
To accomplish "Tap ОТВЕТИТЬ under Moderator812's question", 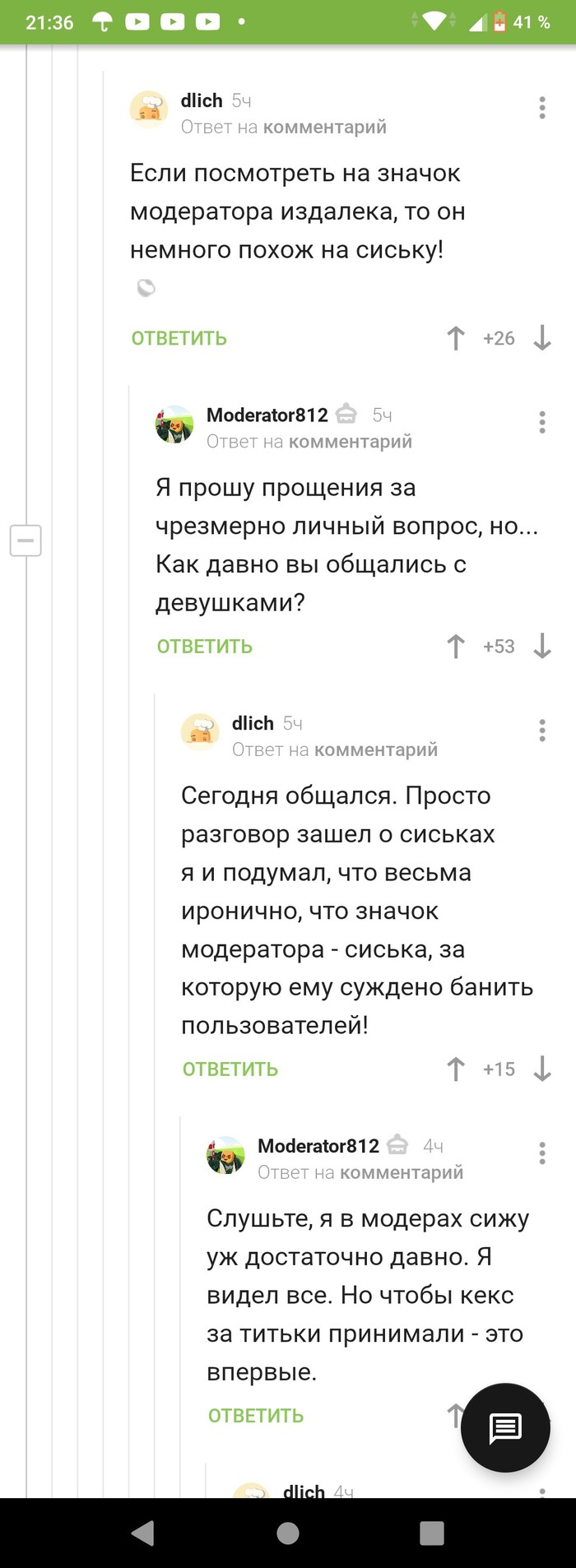I will pyautogui.click(x=204, y=647).
